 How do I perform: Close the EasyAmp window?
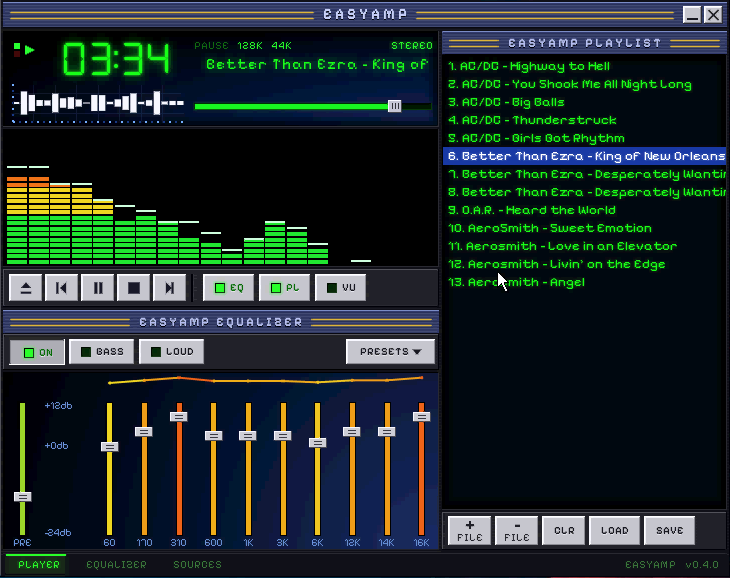pyautogui.click(x=713, y=14)
